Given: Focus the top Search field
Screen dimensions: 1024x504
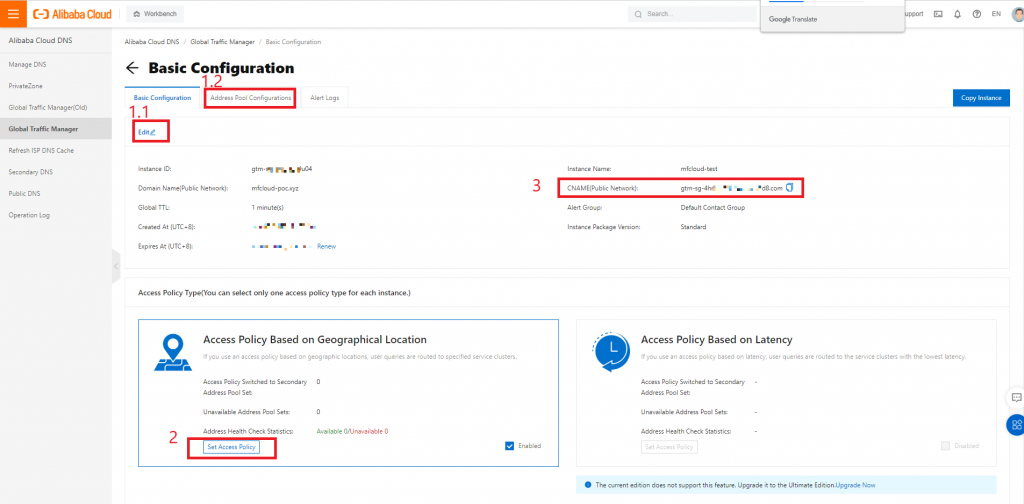Looking at the screenshot, I should pos(692,14).
